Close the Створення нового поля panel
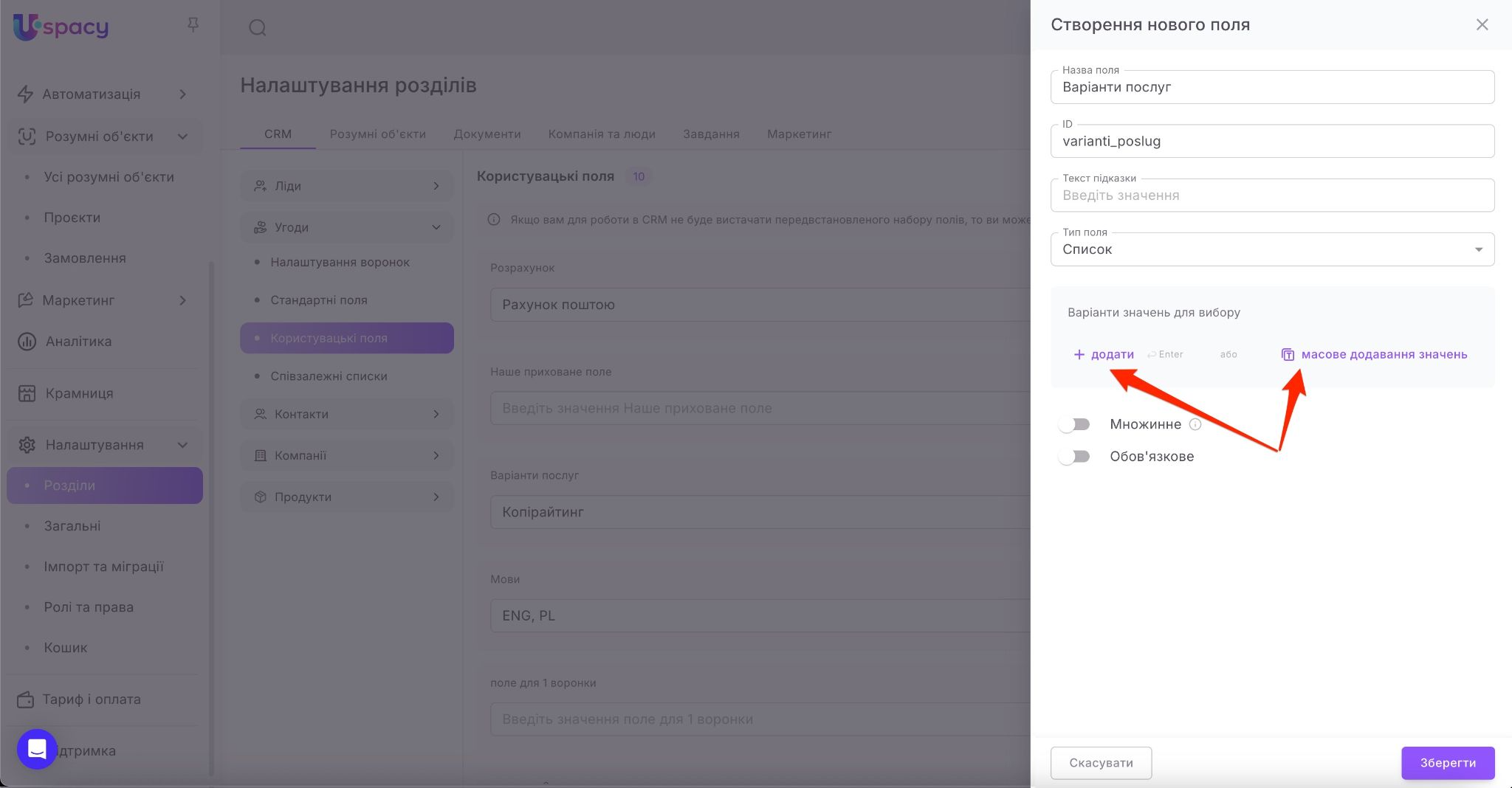This screenshot has width=1512, height=788. [x=1482, y=25]
